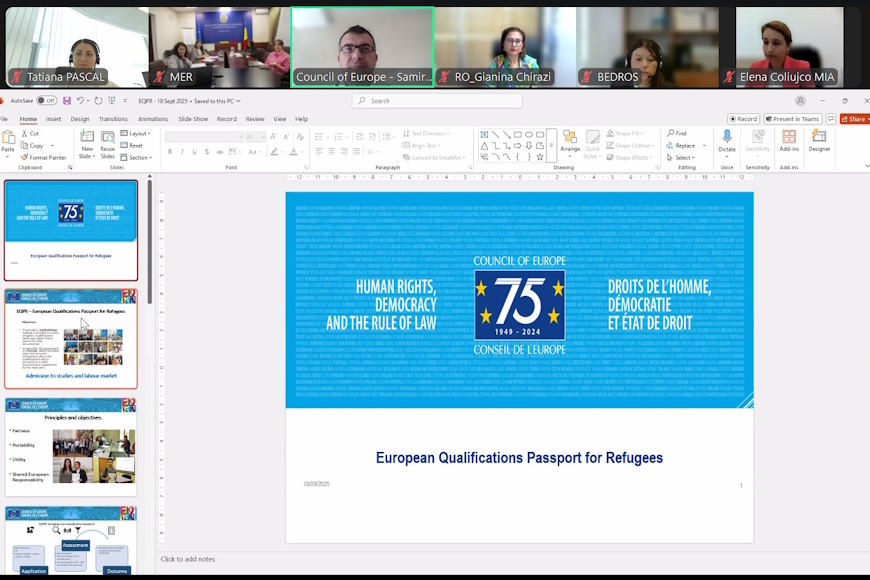870x580 pixels.
Task: Click the Paste icon in Clipboard group
Action: point(8,138)
